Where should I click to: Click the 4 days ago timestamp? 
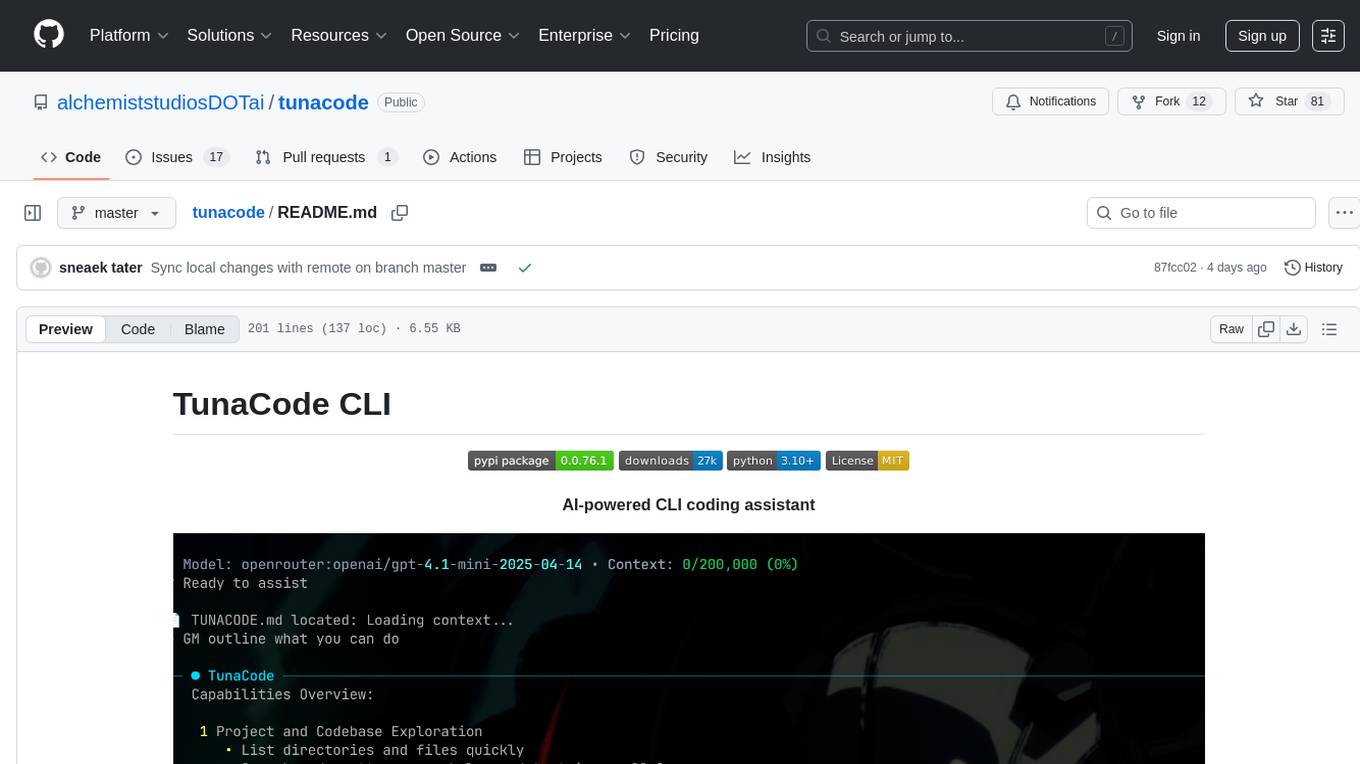click(x=1236, y=268)
